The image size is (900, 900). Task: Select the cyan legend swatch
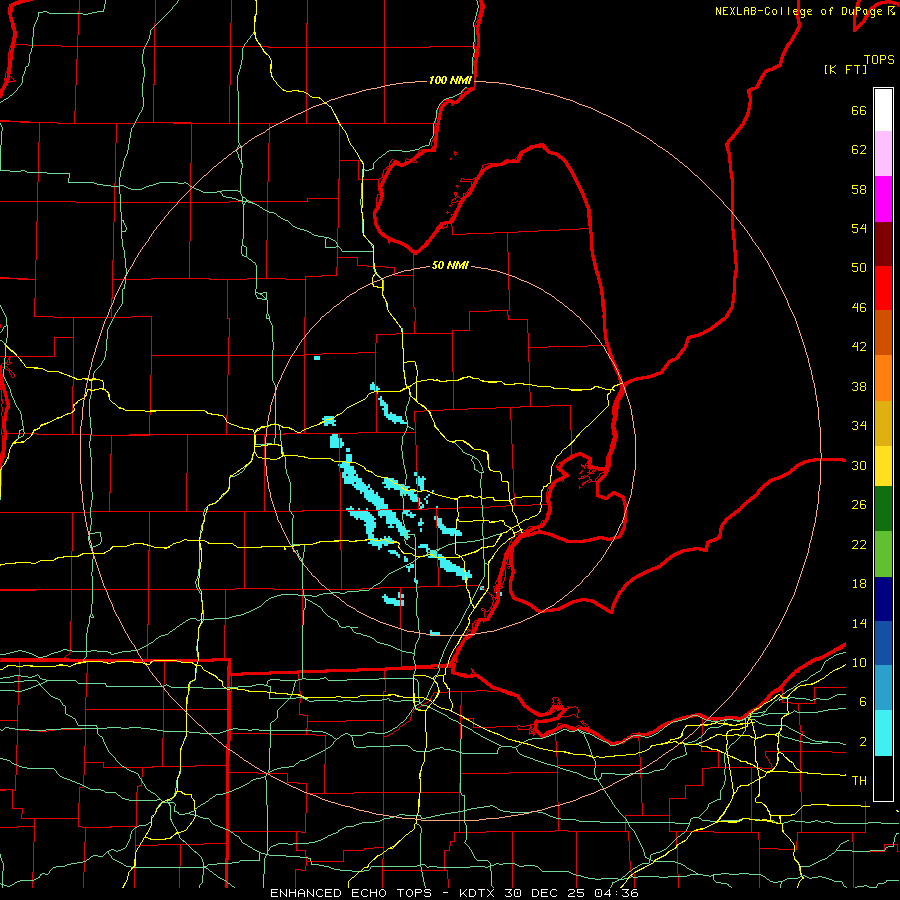[x=883, y=733]
